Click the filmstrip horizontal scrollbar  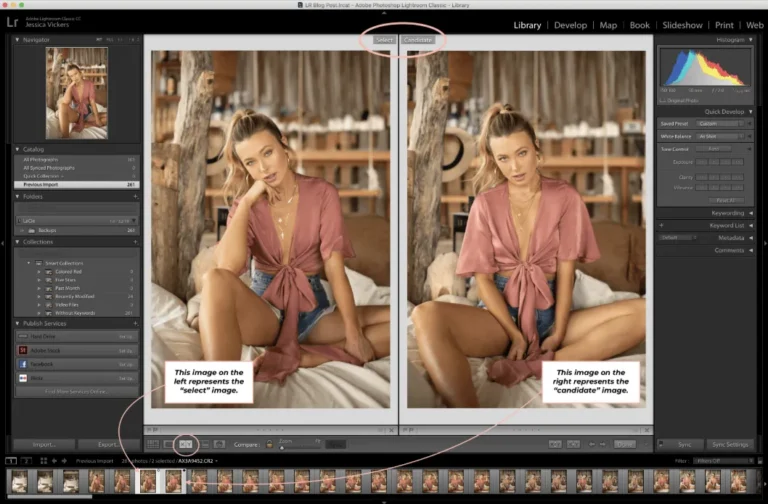tap(49, 497)
